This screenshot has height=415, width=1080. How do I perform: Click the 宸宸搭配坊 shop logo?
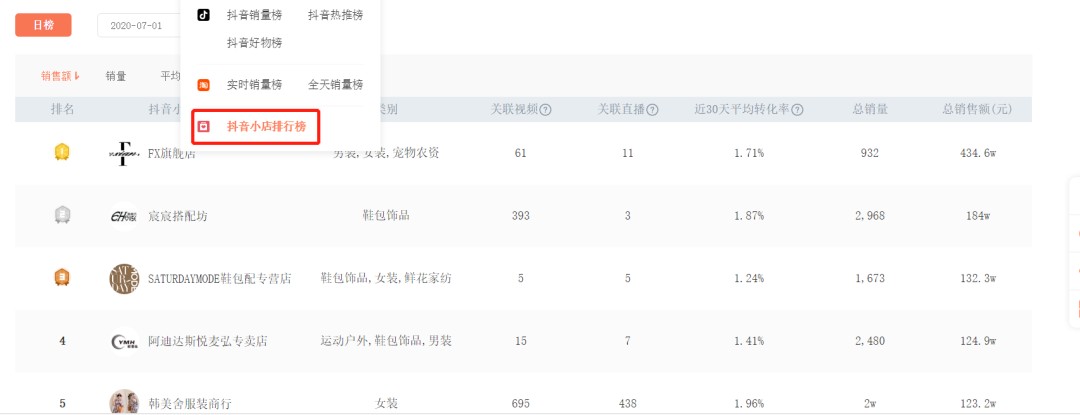[124, 216]
